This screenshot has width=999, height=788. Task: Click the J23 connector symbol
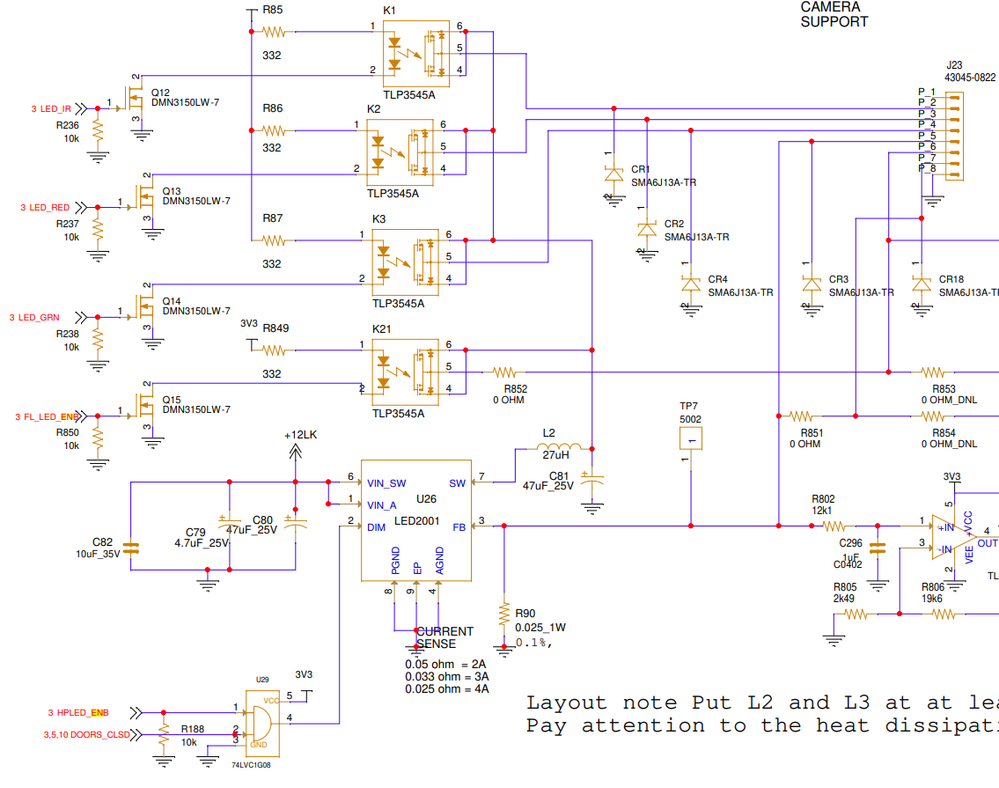point(954,136)
